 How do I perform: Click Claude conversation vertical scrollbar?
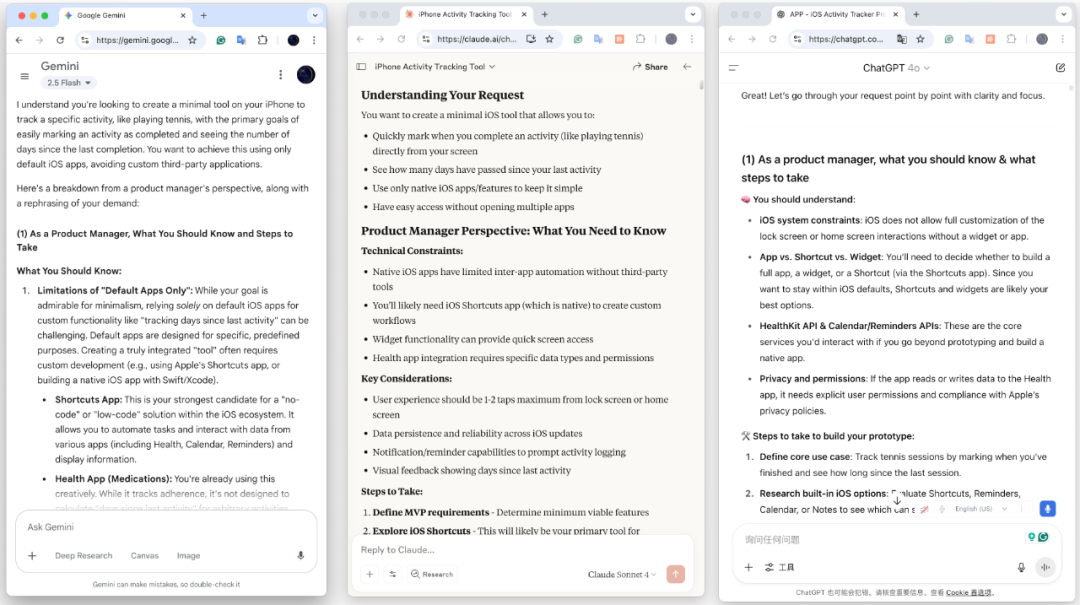pos(701,85)
